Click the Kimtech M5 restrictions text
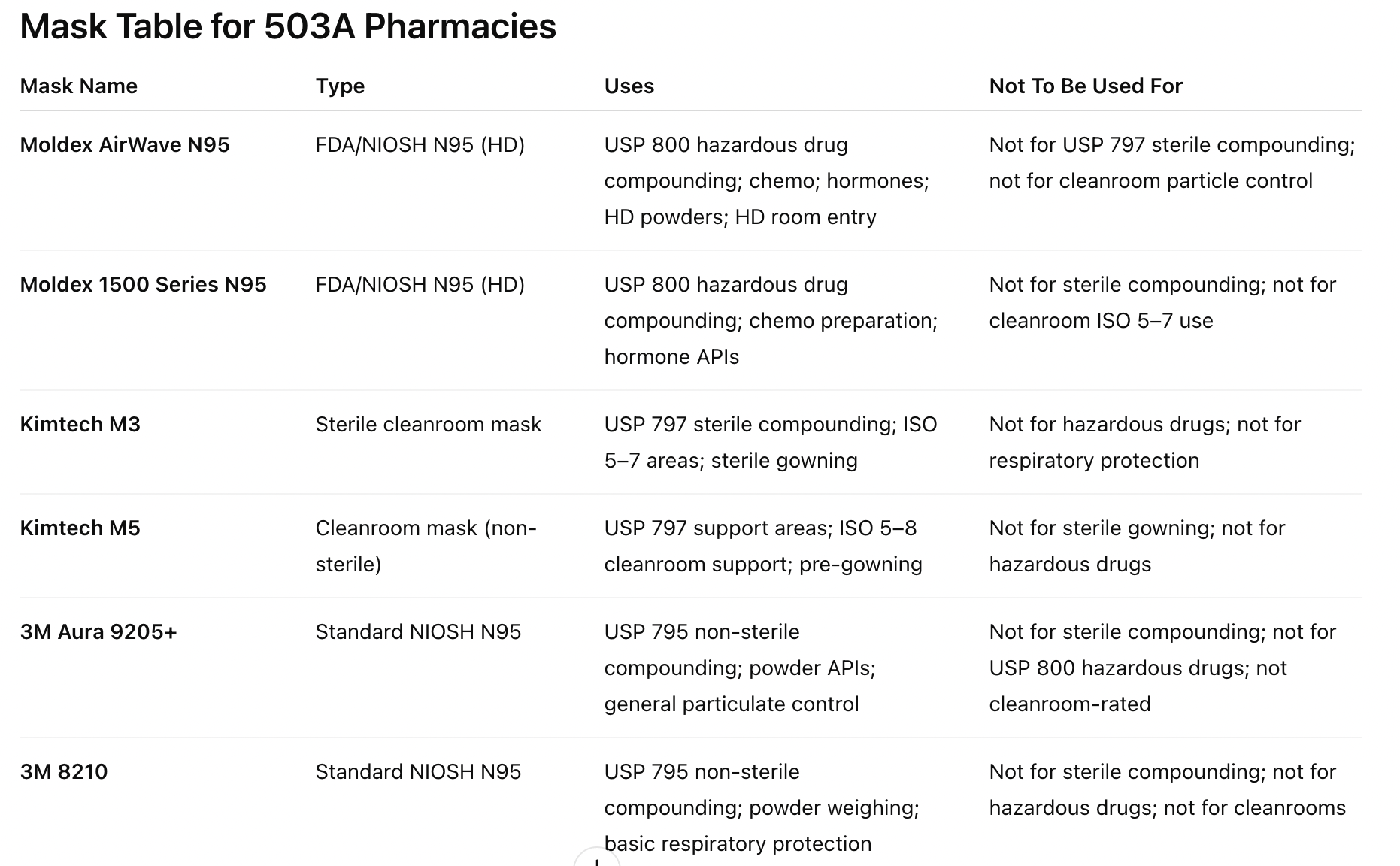 point(1136,546)
